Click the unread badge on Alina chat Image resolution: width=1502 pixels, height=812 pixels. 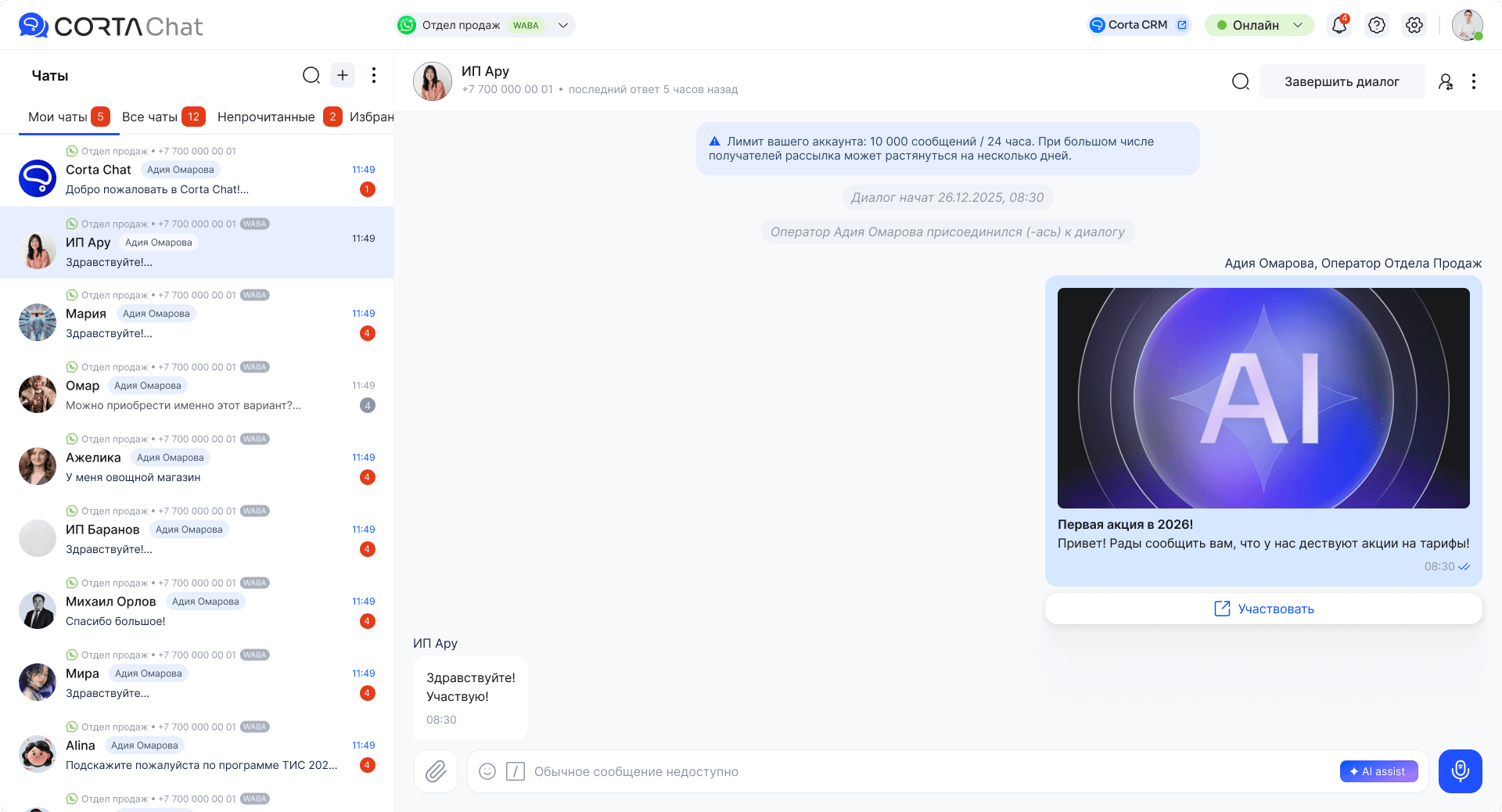pos(368,765)
